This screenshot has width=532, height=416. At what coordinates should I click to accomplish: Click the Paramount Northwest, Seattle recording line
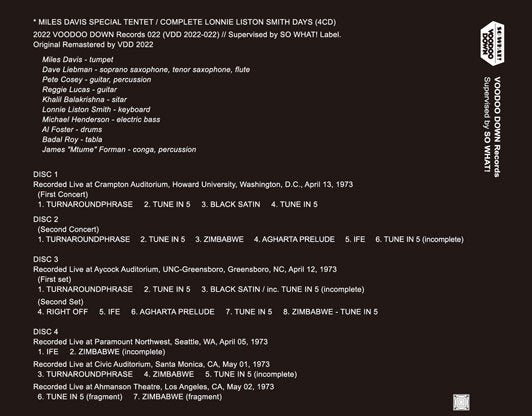click(150, 342)
